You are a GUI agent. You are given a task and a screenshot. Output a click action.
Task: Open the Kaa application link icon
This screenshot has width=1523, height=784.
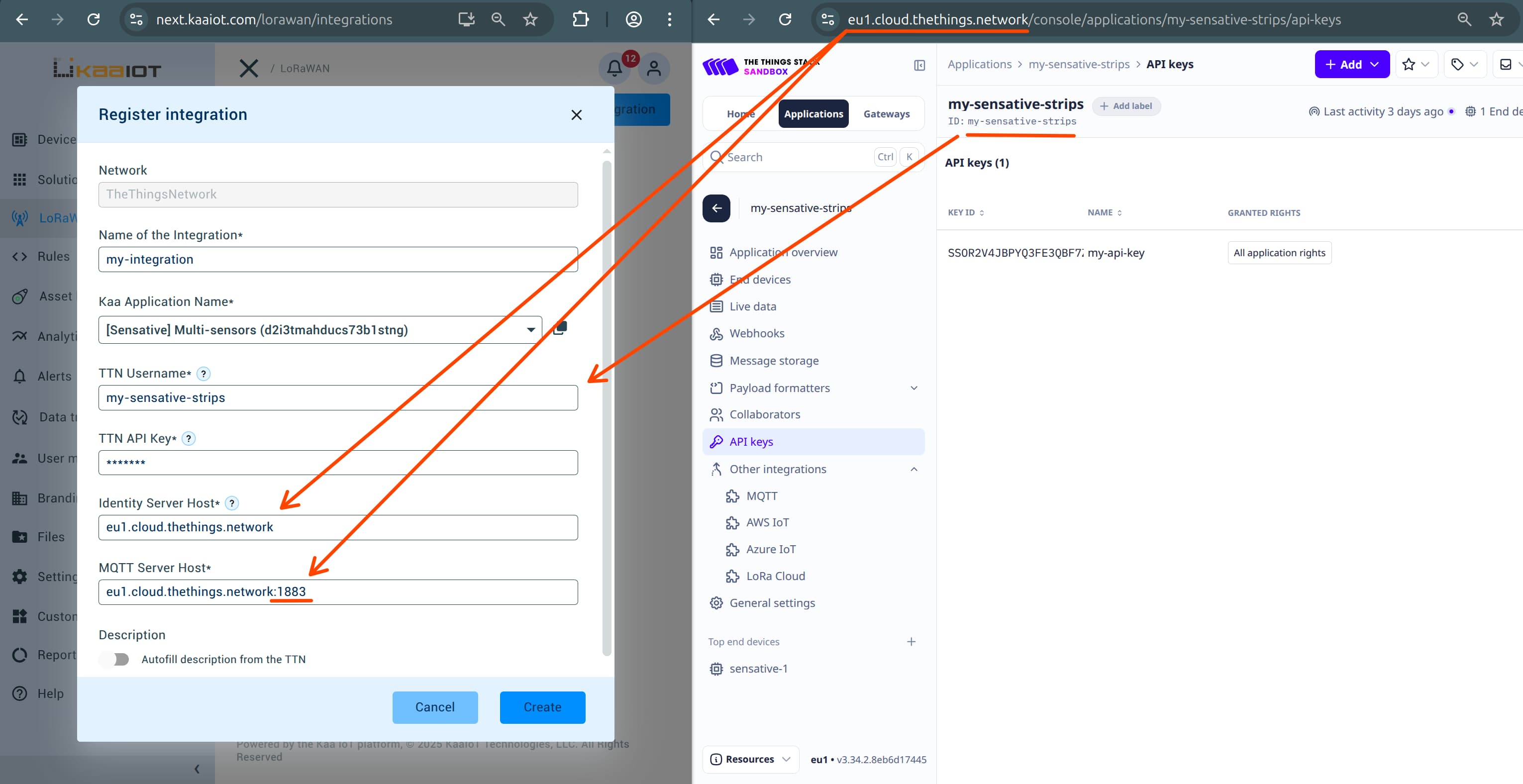(559, 329)
